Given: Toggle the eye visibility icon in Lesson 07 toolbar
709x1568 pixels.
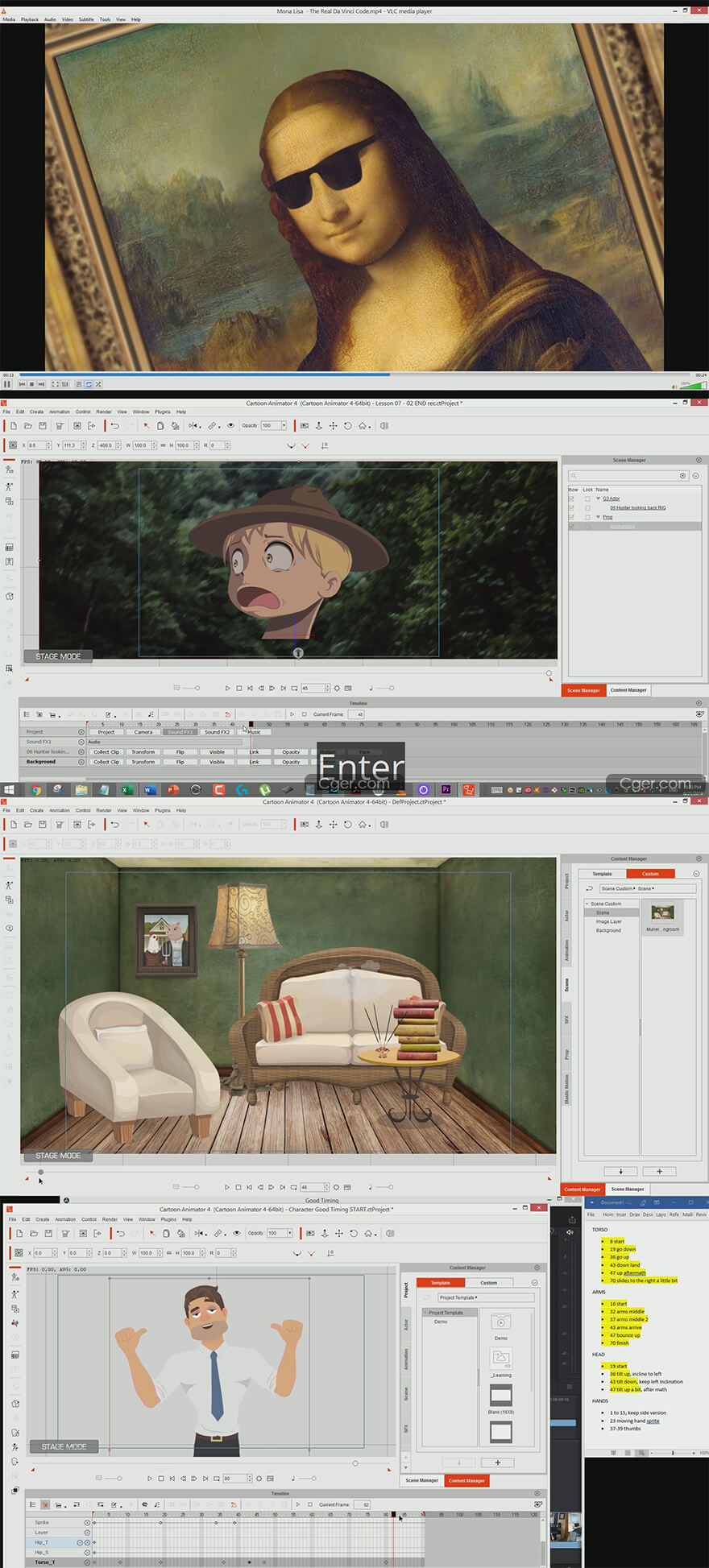Looking at the screenshot, I should pyautogui.click(x=230, y=426).
